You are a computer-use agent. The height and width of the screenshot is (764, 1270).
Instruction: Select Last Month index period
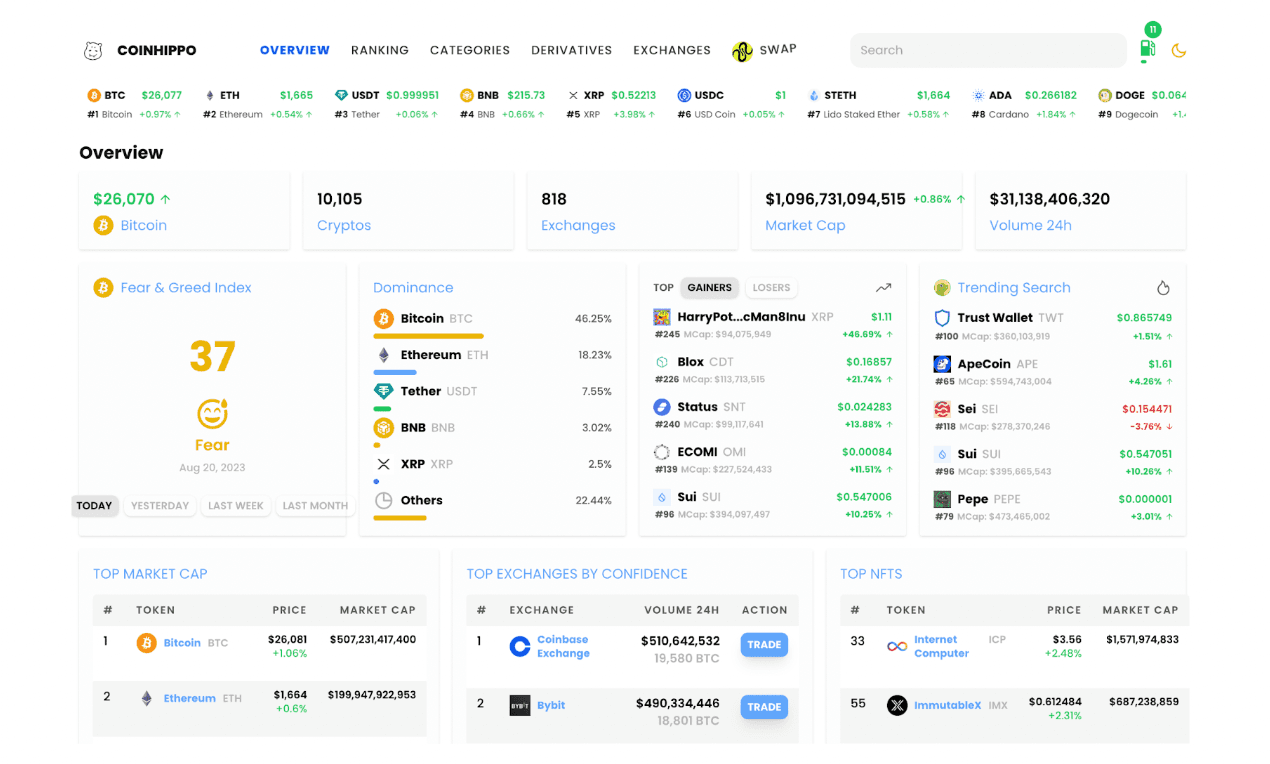pos(315,506)
